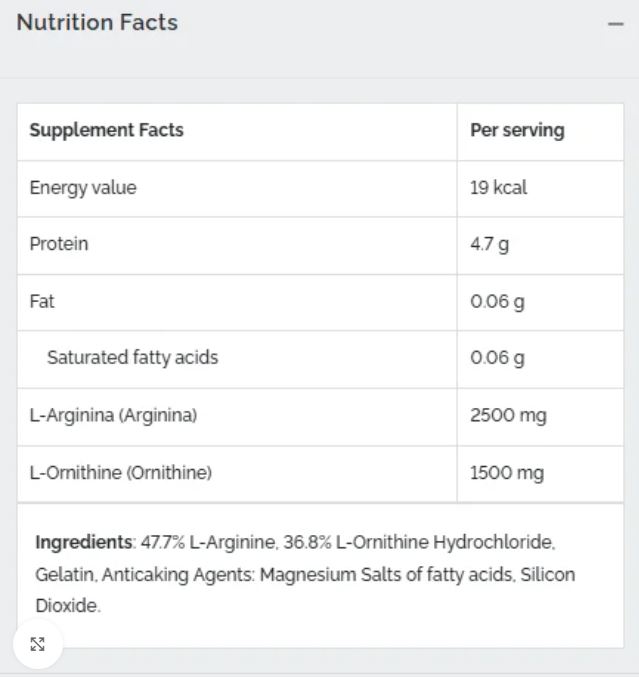Image resolution: width=639 pixels, height=677 pixels.
Task: Click the 19 kcal value cell
Action: click(540, 189)
